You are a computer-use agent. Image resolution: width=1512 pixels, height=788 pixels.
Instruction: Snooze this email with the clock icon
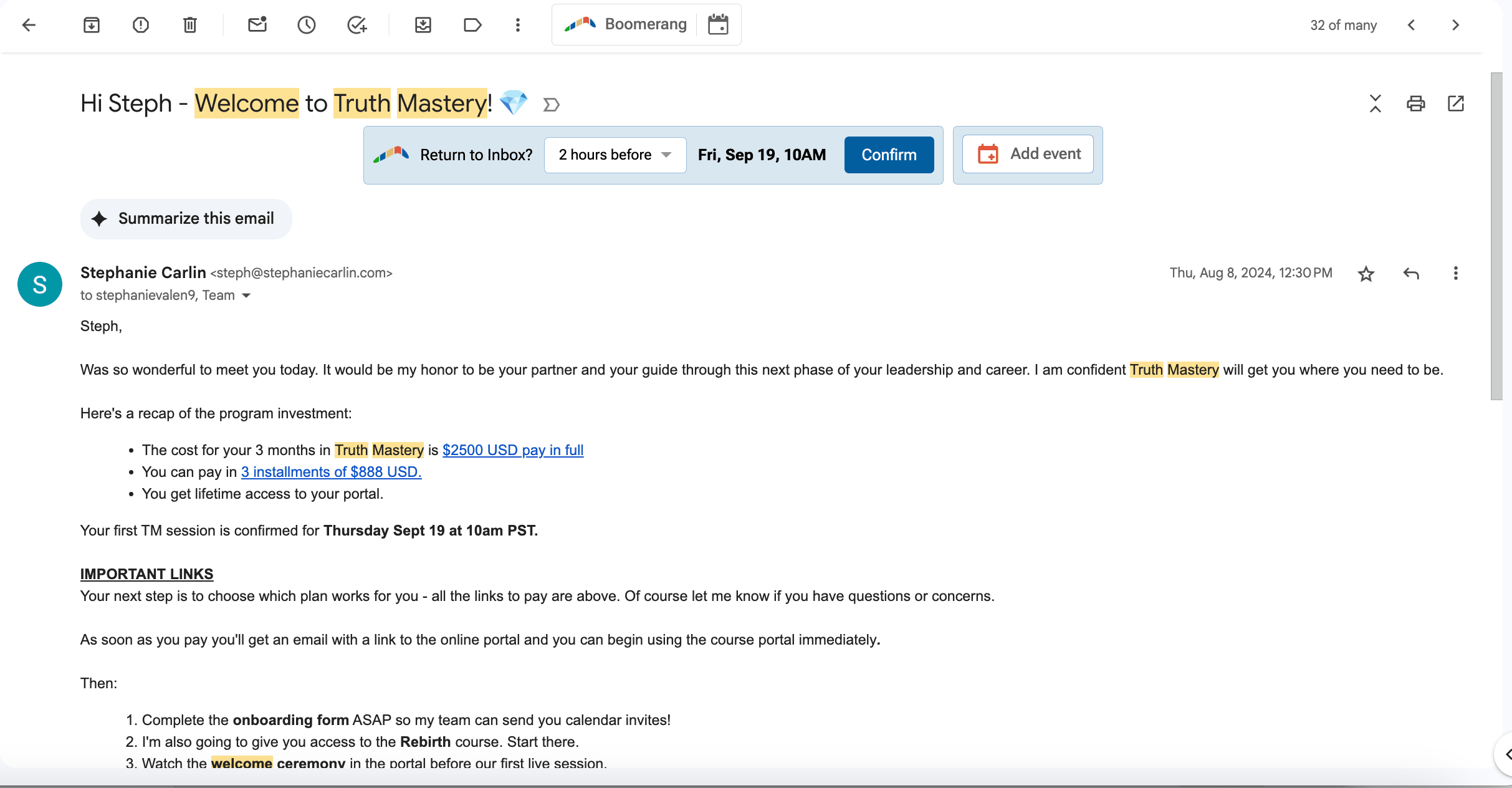point(307,25)
